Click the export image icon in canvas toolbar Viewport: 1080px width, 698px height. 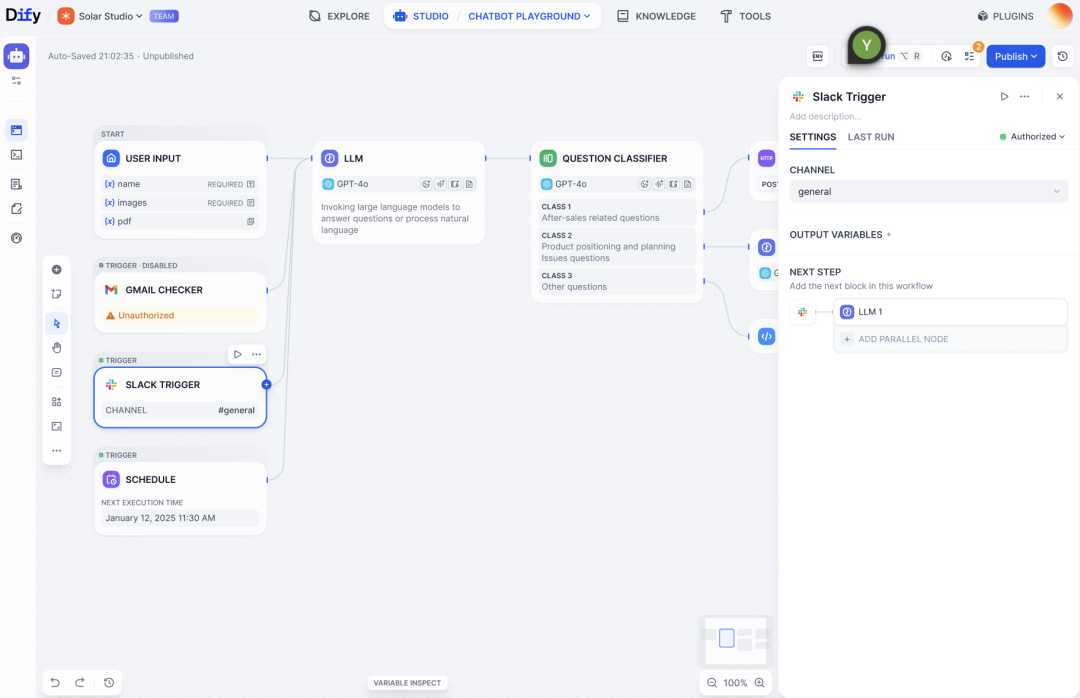tap(57, 425)
